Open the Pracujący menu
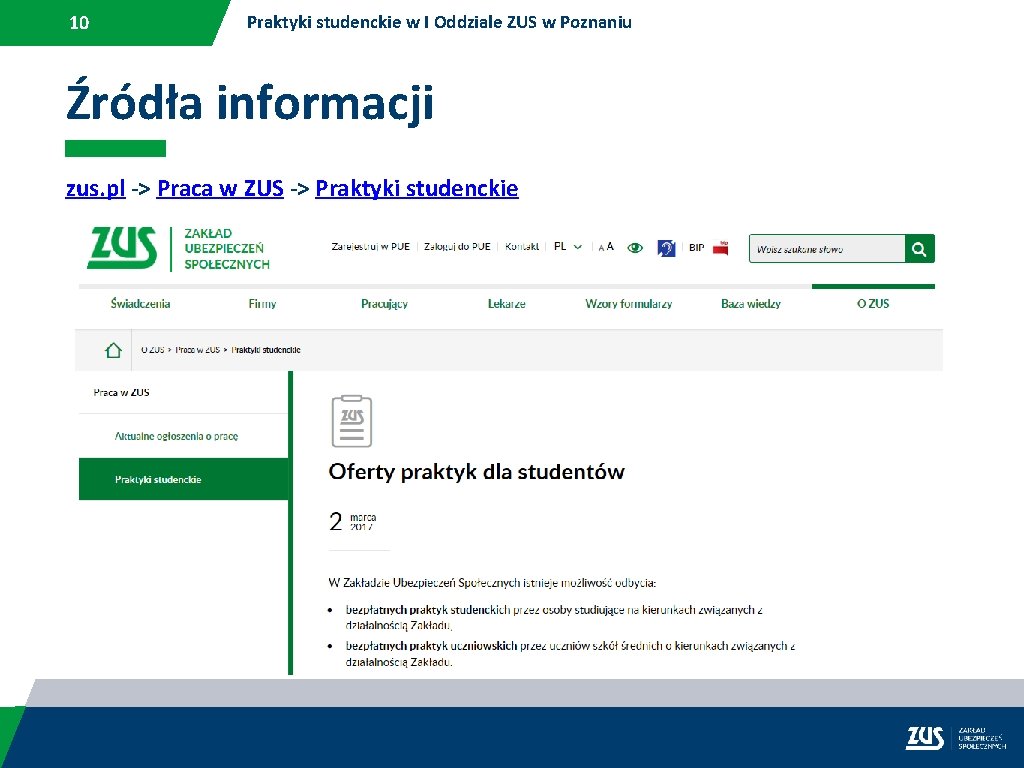1024x768 pixels. tap(384, 304)
